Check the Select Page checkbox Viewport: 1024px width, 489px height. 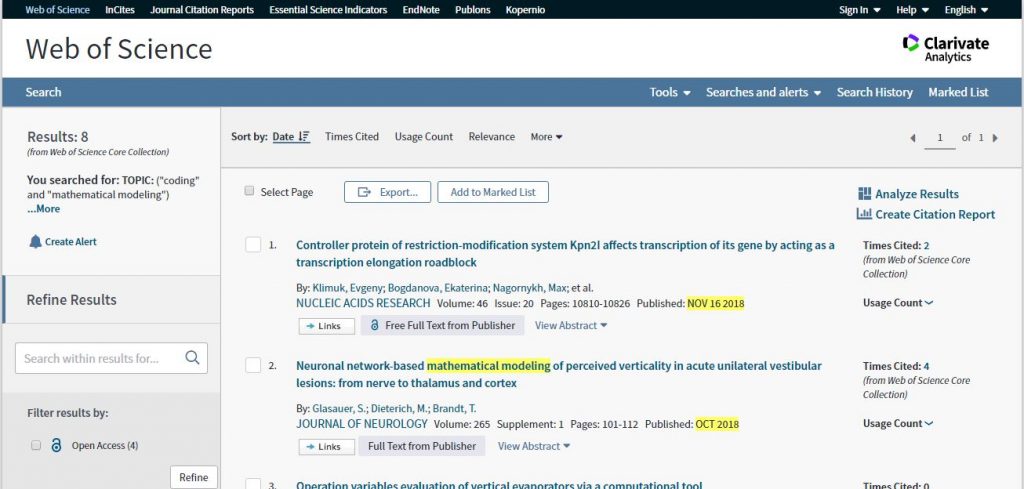(x=249, y=191)
